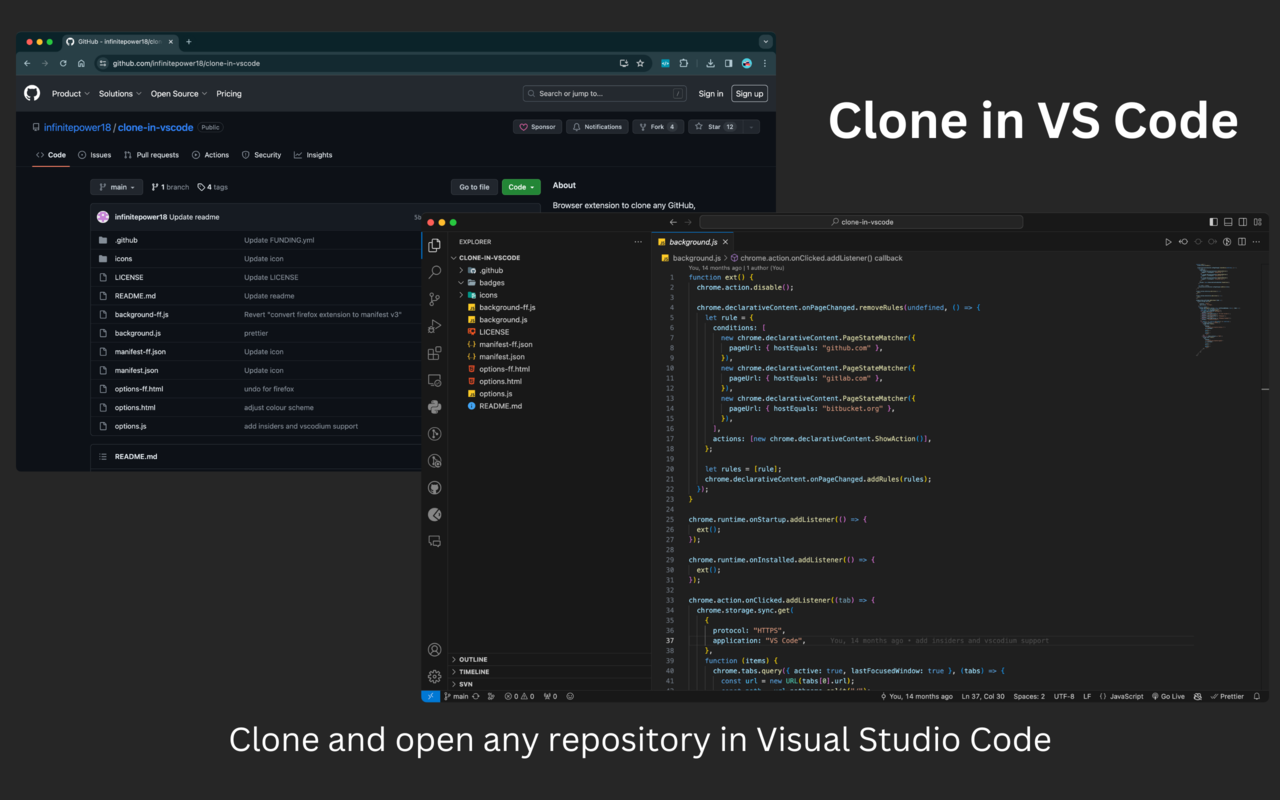Open the Search view in VS Code
The width and height of the screenshot is (1280, 800).
(434, 271)
